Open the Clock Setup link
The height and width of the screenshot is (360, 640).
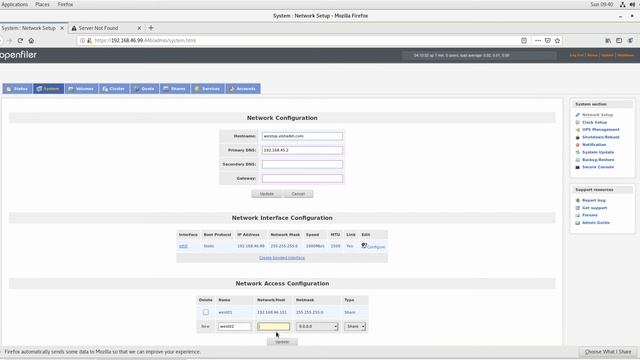tap(594, 122)
